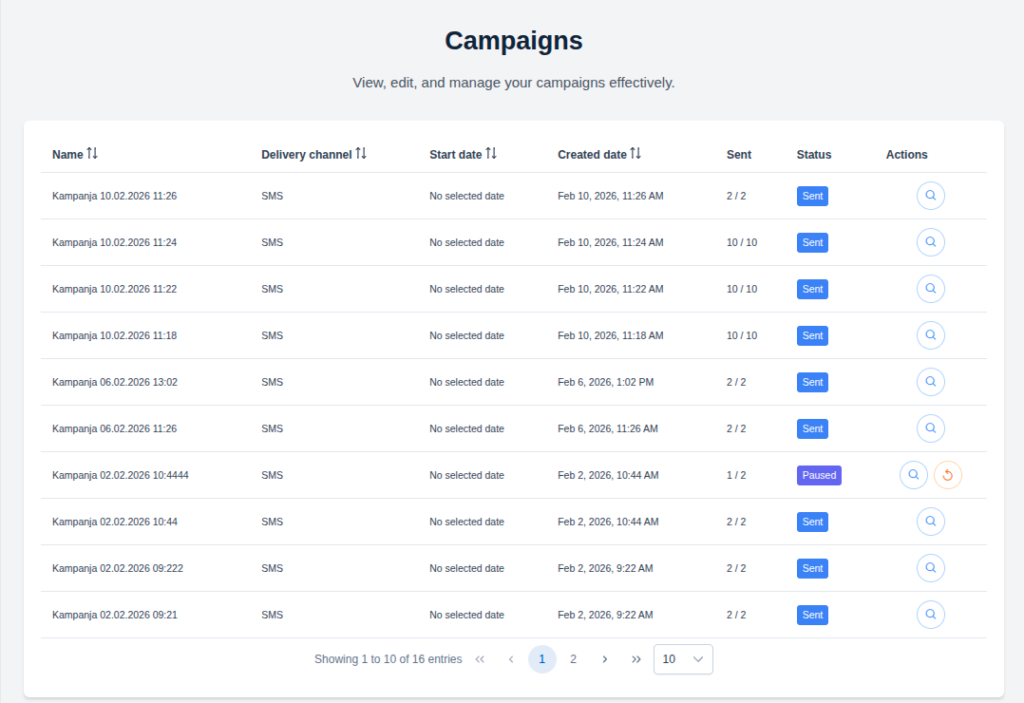View details of paused Kampanja 02.02.2026 10:4444

[913, 475]
